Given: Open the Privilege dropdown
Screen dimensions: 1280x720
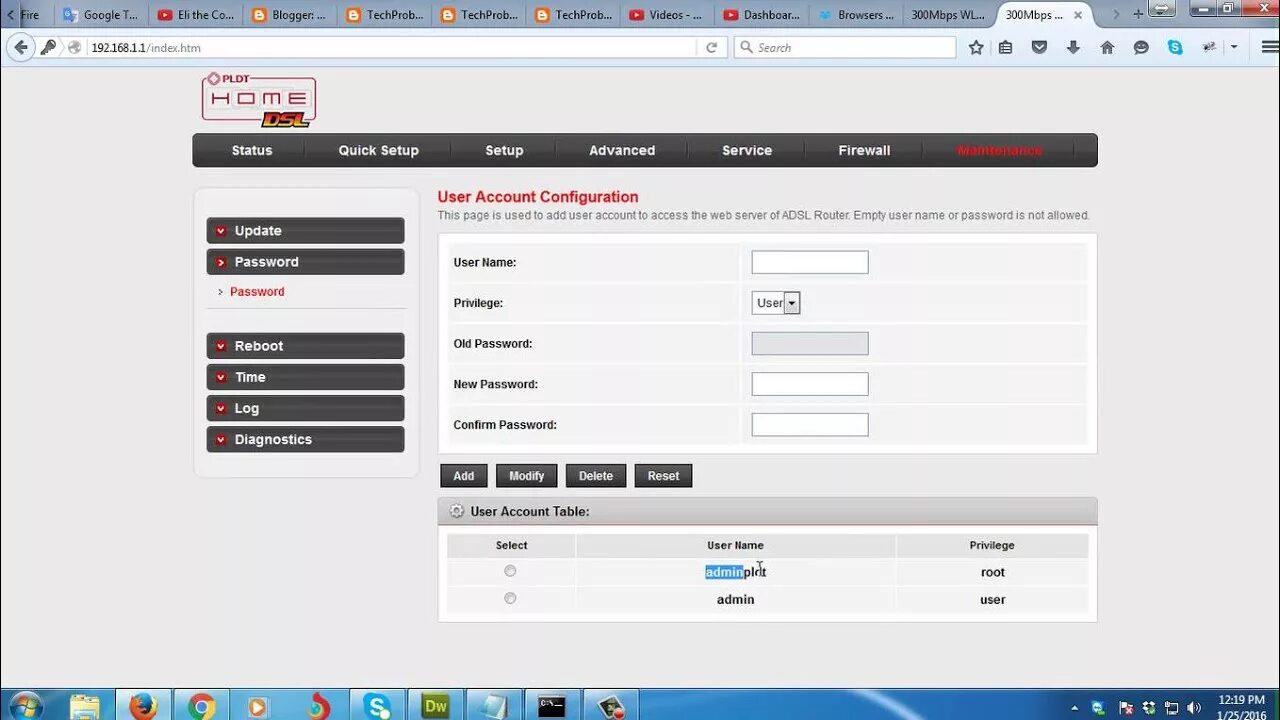Looking at the screenshot, I should pyautogui.click(x=776, y=303).
